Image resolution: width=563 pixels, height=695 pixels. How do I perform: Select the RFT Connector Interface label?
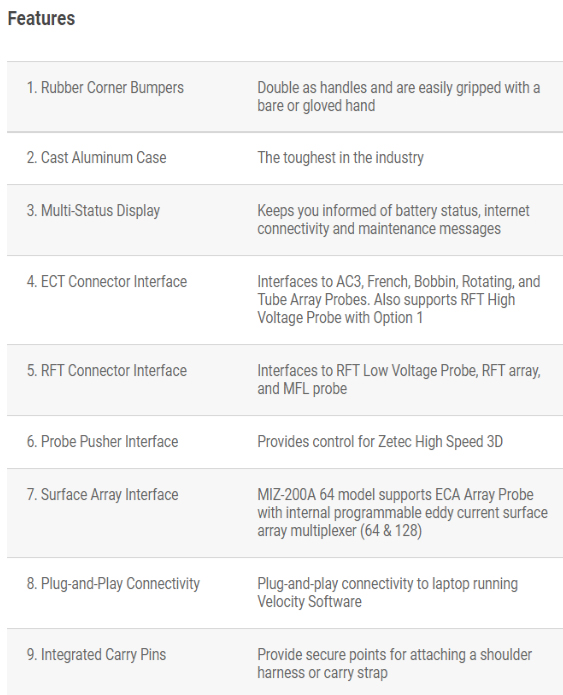(x=107, y=371)
